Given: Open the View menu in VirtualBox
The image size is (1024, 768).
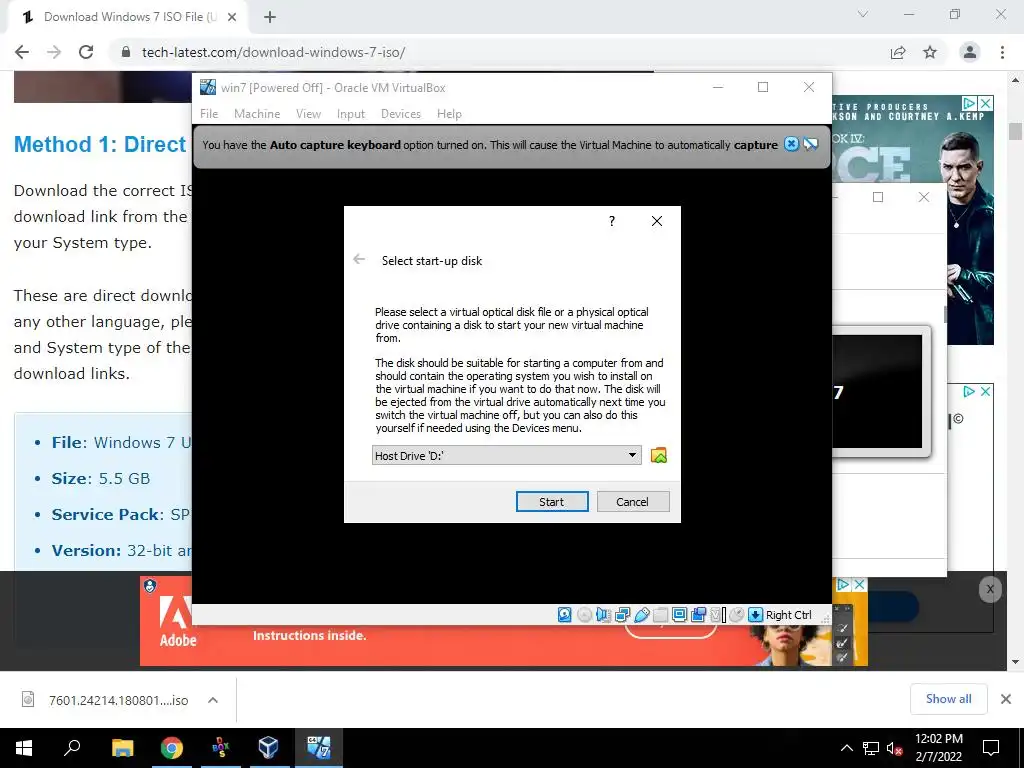Looking at the screenshot, I should (x=308, y=114).
